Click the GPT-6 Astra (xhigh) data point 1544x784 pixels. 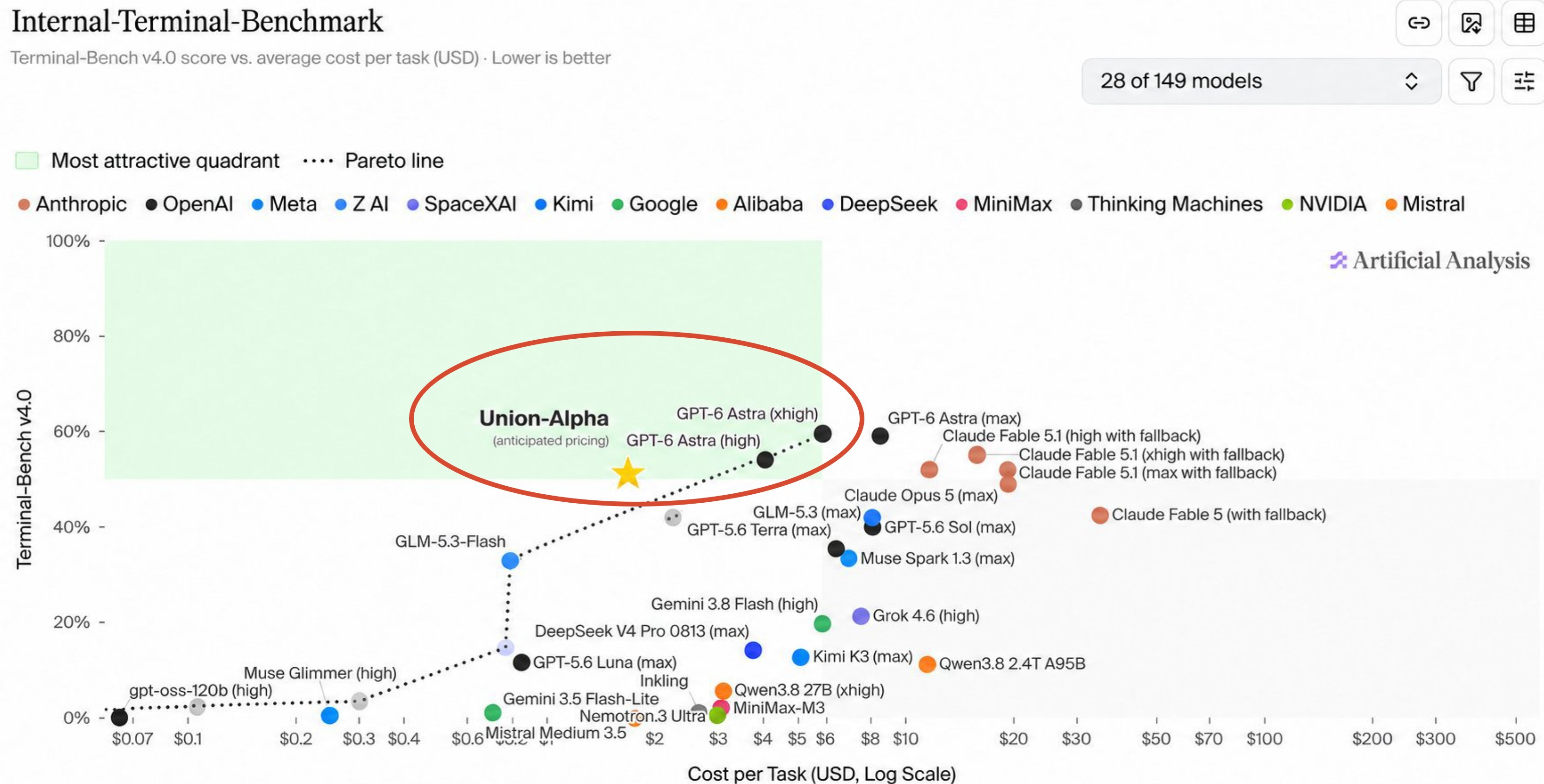(822, 433)
